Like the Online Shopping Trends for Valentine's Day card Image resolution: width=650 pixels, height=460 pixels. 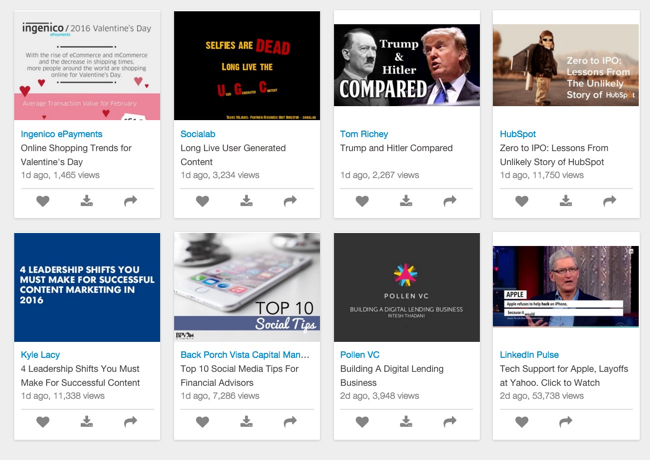pos(43,201)
